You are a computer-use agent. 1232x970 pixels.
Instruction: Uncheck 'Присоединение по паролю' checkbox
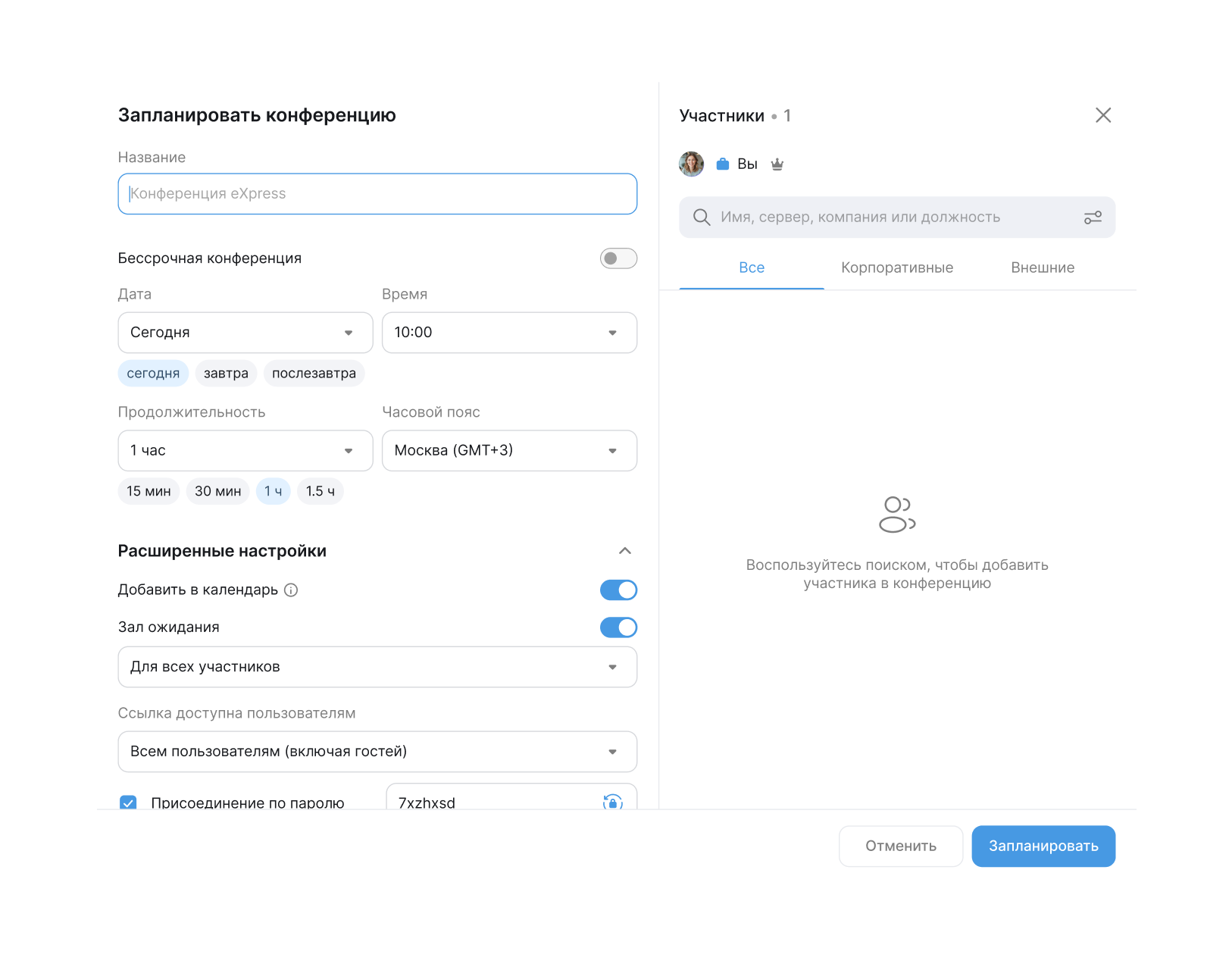pos(128,803)
